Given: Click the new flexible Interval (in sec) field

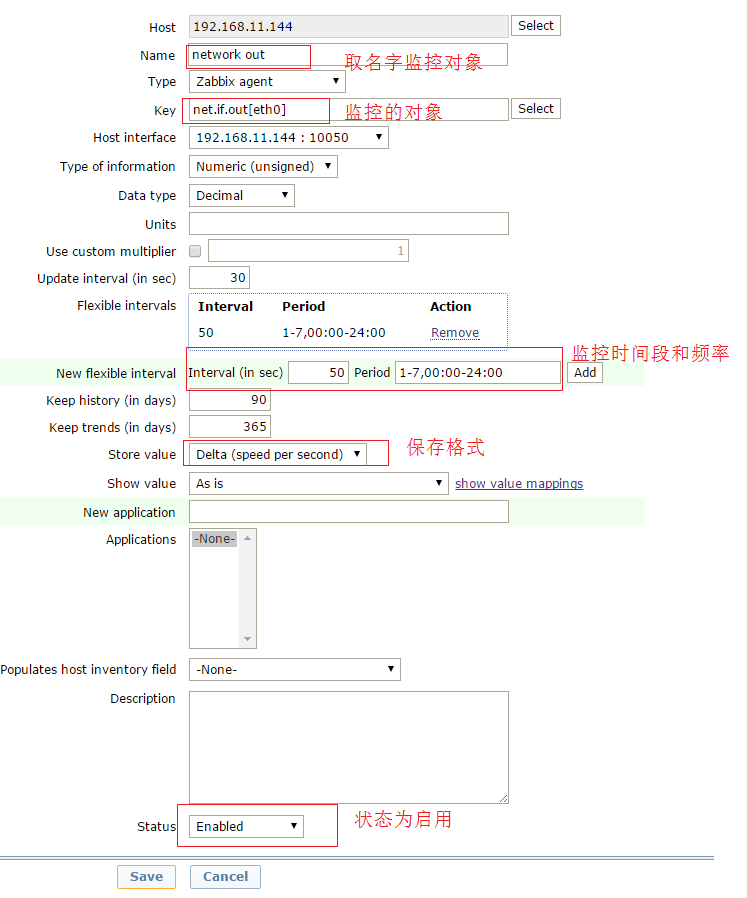Looking at the screenshot, I should 319,373.
